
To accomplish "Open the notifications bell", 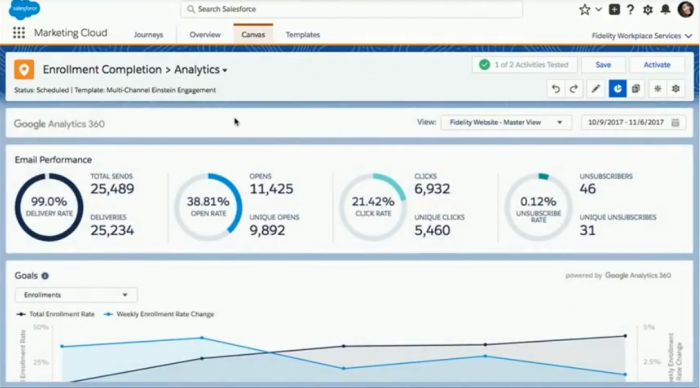I will click(x=665, y=9).
